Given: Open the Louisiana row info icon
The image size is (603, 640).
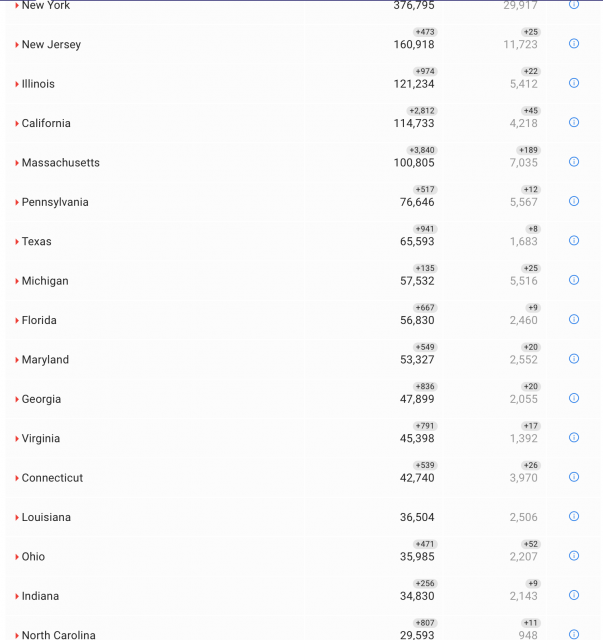Looking at the screenshot, I should pyautogui.click(x=574, y=516).
